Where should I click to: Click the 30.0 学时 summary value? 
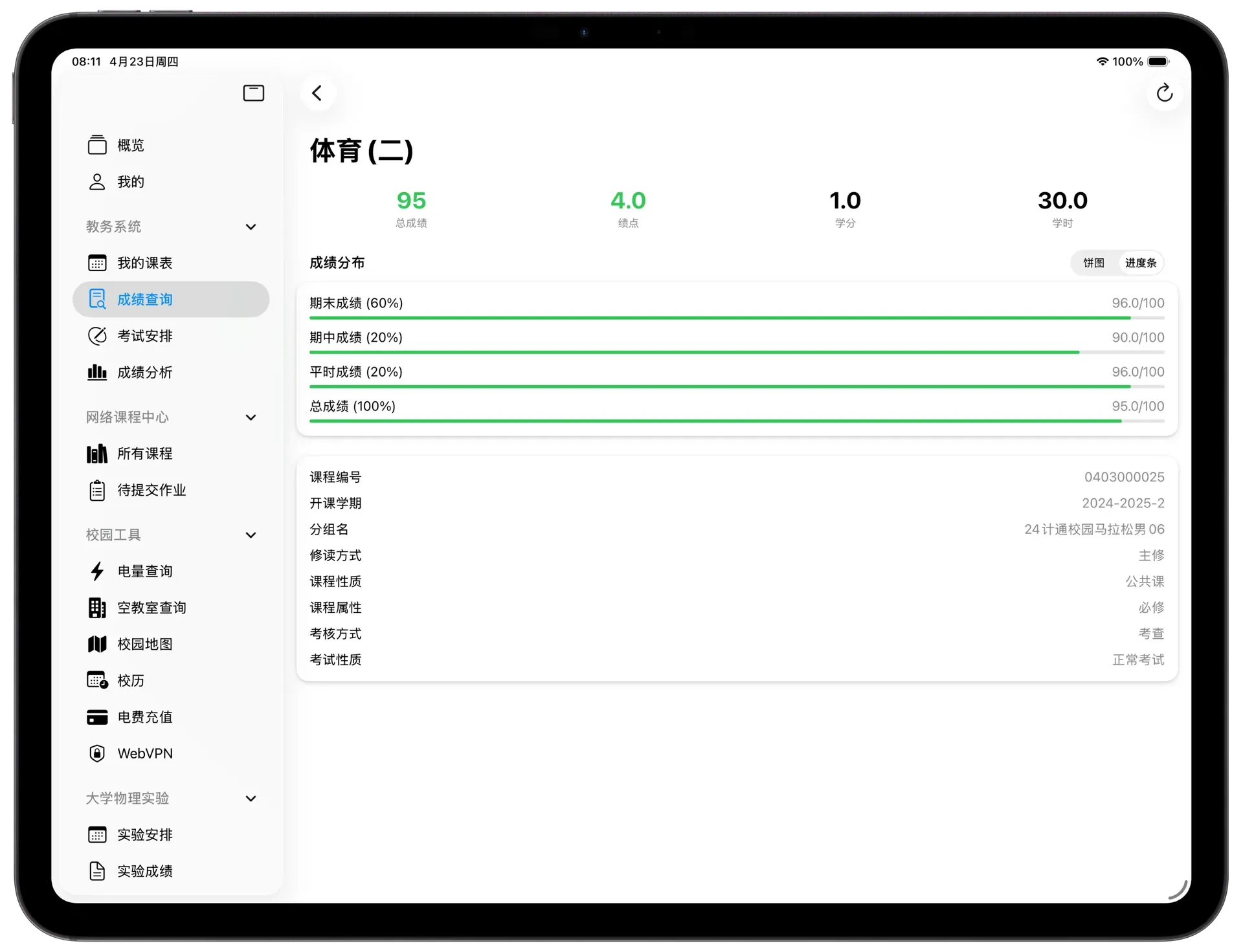1062,201
